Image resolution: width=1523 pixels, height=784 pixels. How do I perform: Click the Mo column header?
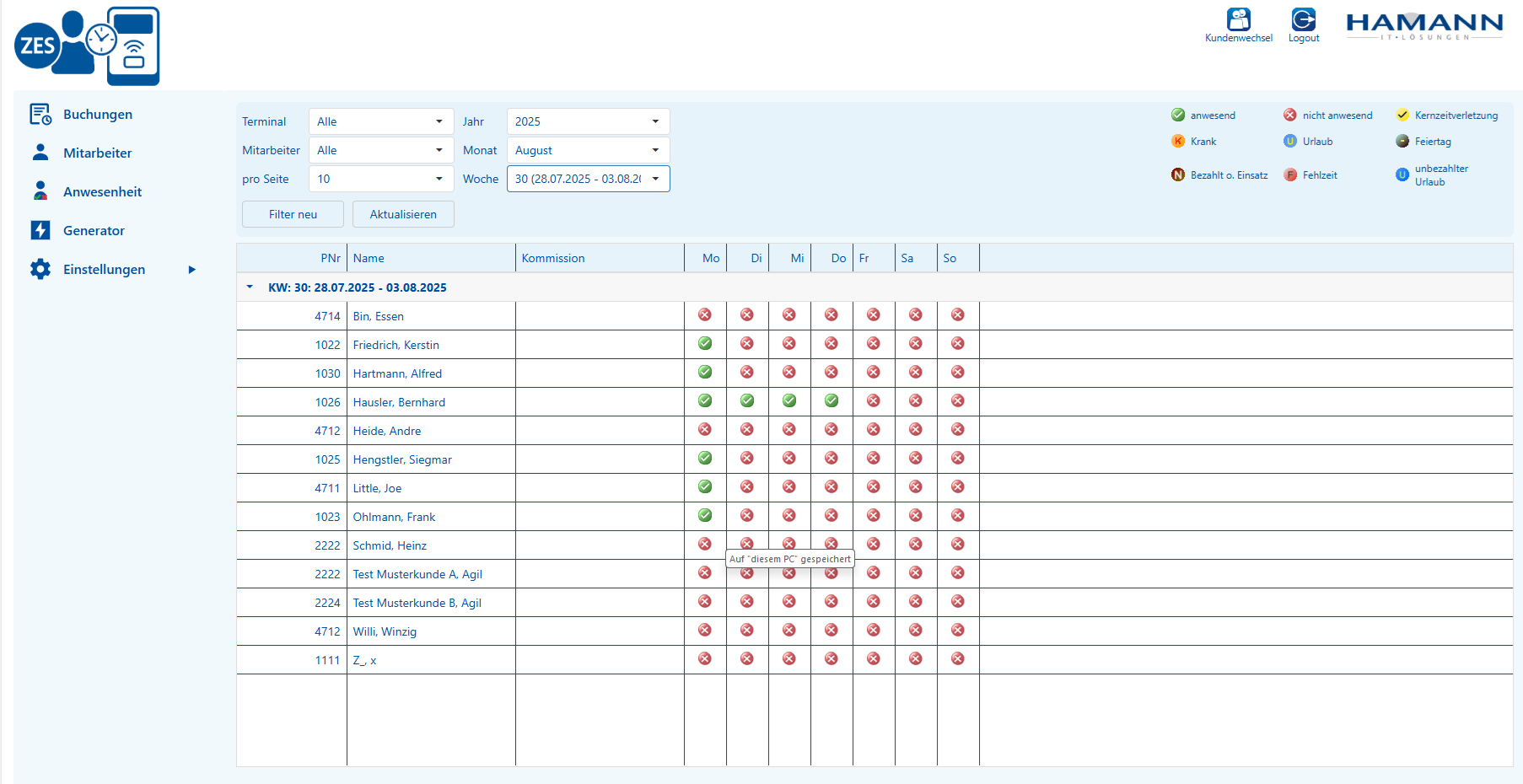[705, 258]
